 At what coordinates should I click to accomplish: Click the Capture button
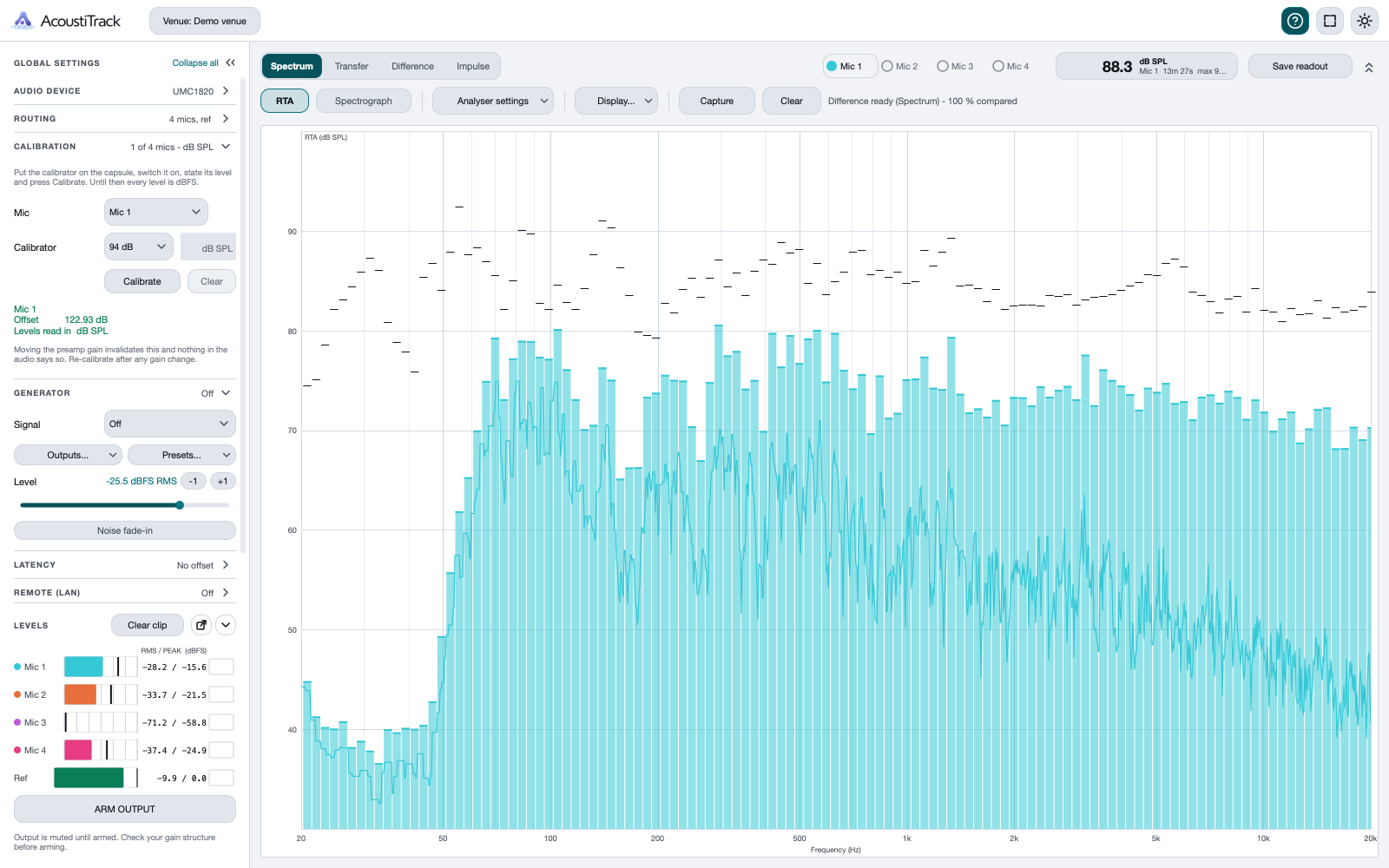717,101
